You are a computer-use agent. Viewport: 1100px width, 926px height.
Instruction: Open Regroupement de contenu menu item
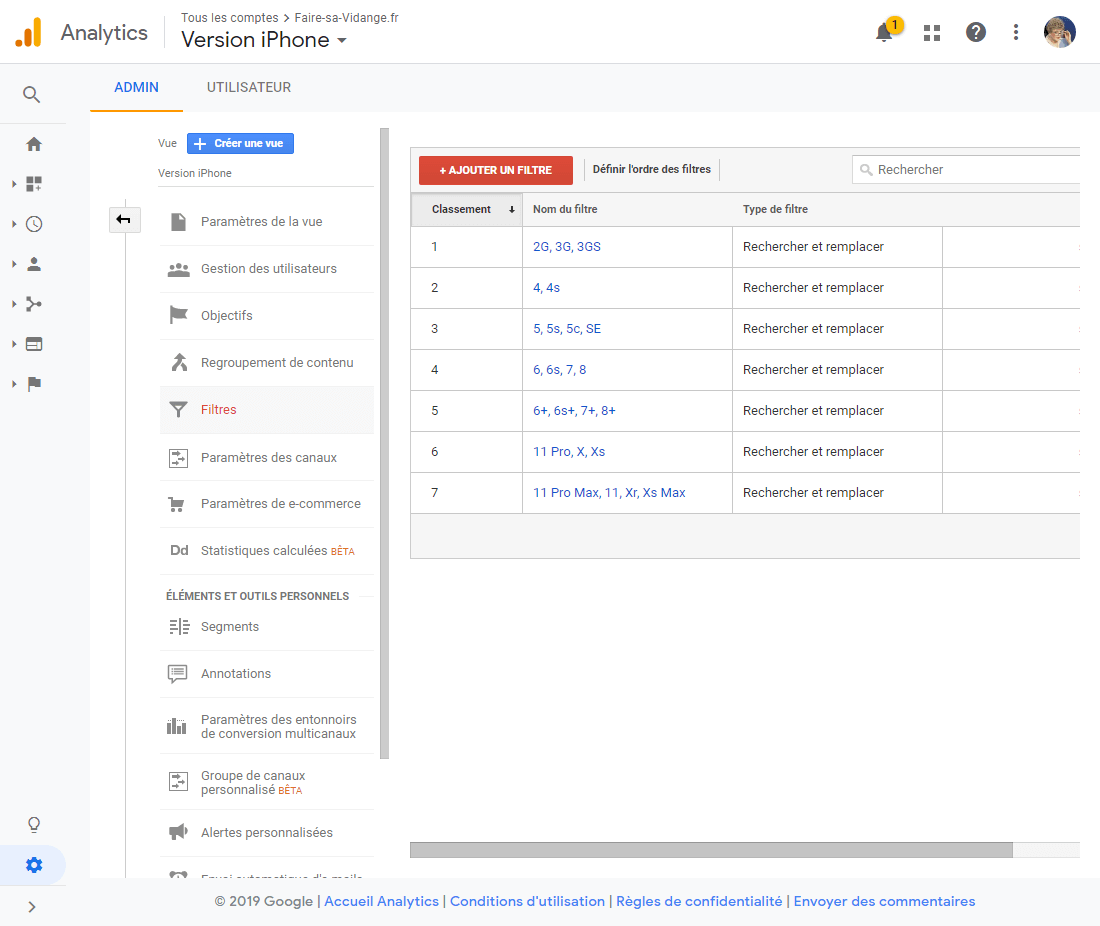(267, 363)
